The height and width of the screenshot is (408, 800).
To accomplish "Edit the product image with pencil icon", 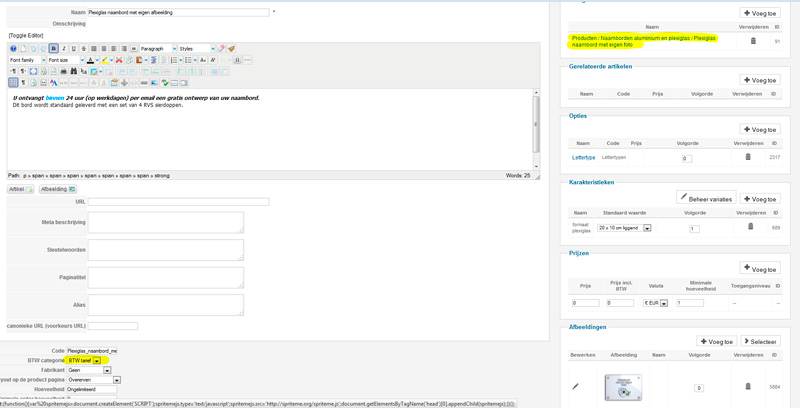I will pyautogui.click(x=576, y=386).
